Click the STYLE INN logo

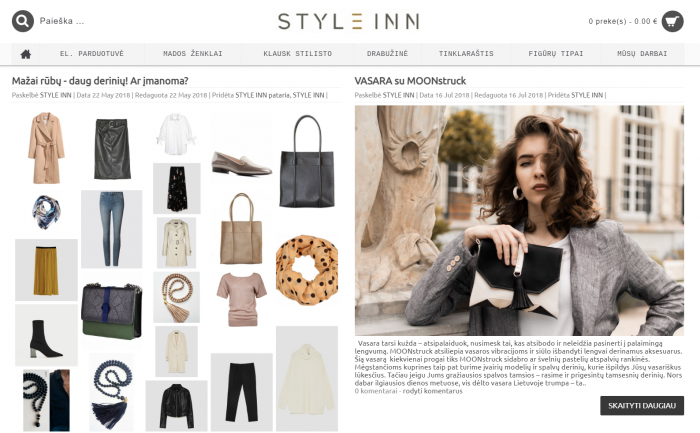[348, 21]
